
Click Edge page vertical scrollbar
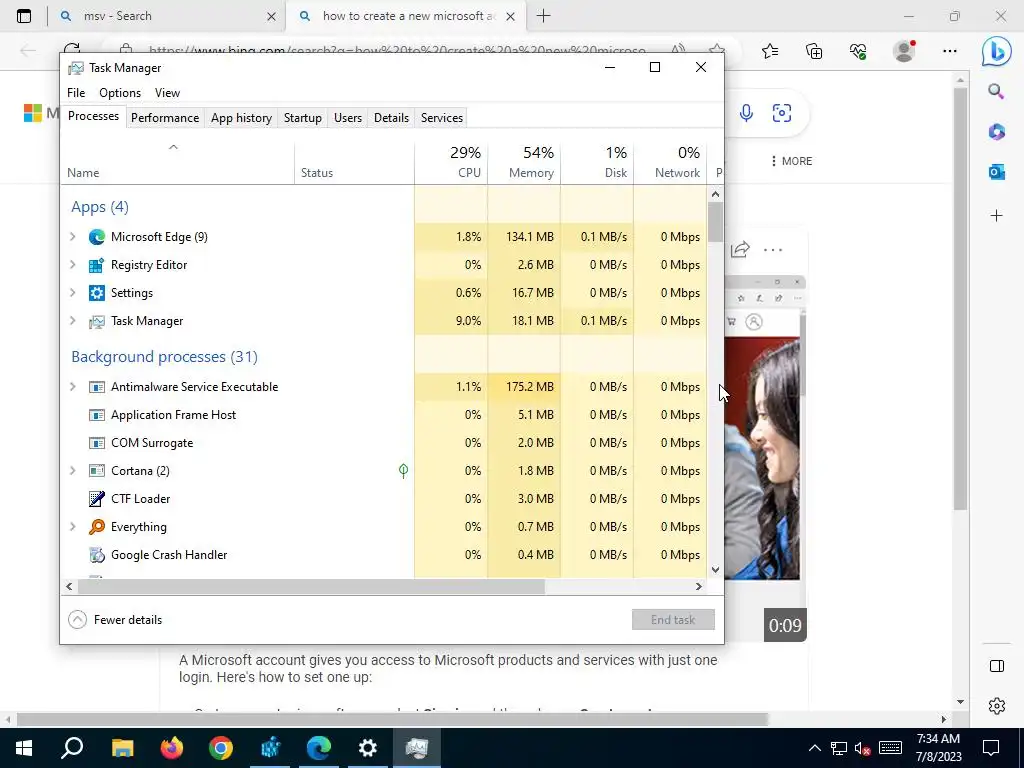960,297
